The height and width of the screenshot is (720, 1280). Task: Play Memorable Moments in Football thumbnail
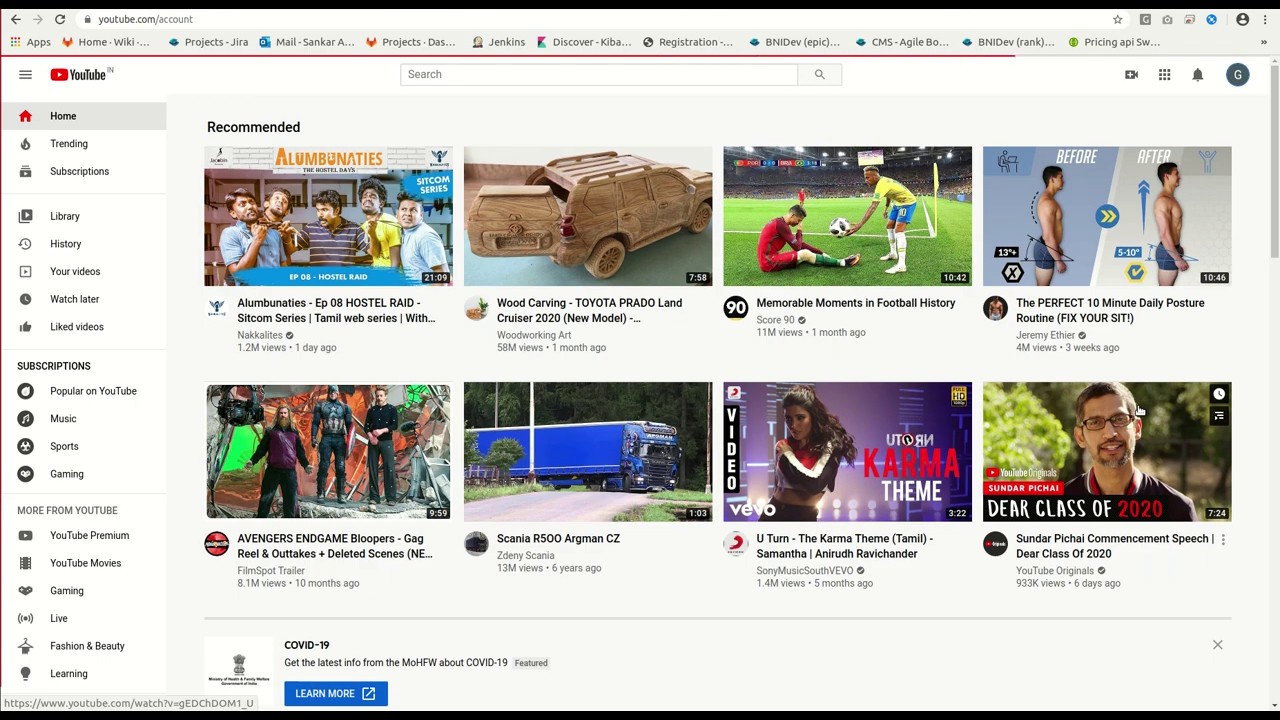click(x=847, y=216)
